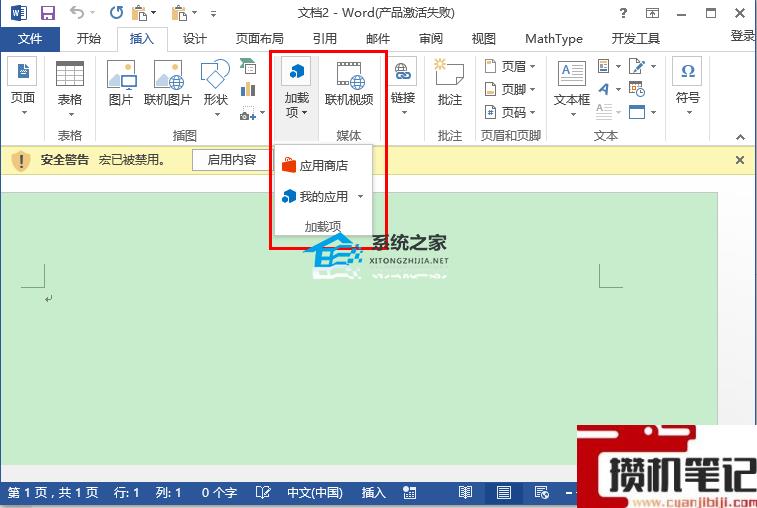
Task: Click the proofing book icon in the status bar
Action: (263, 493)
